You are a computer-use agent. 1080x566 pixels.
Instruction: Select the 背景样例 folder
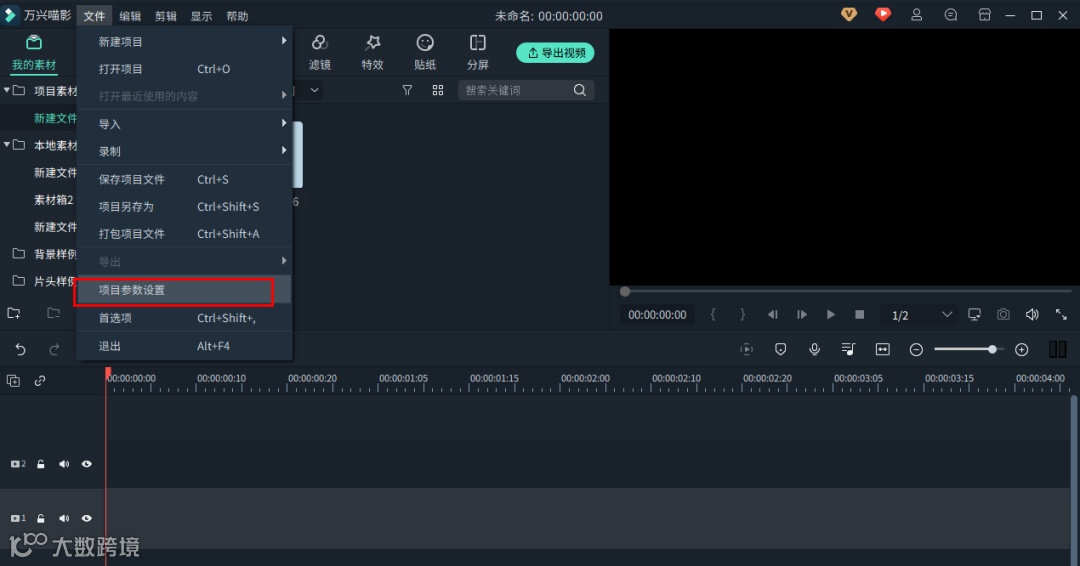point(44,254)
